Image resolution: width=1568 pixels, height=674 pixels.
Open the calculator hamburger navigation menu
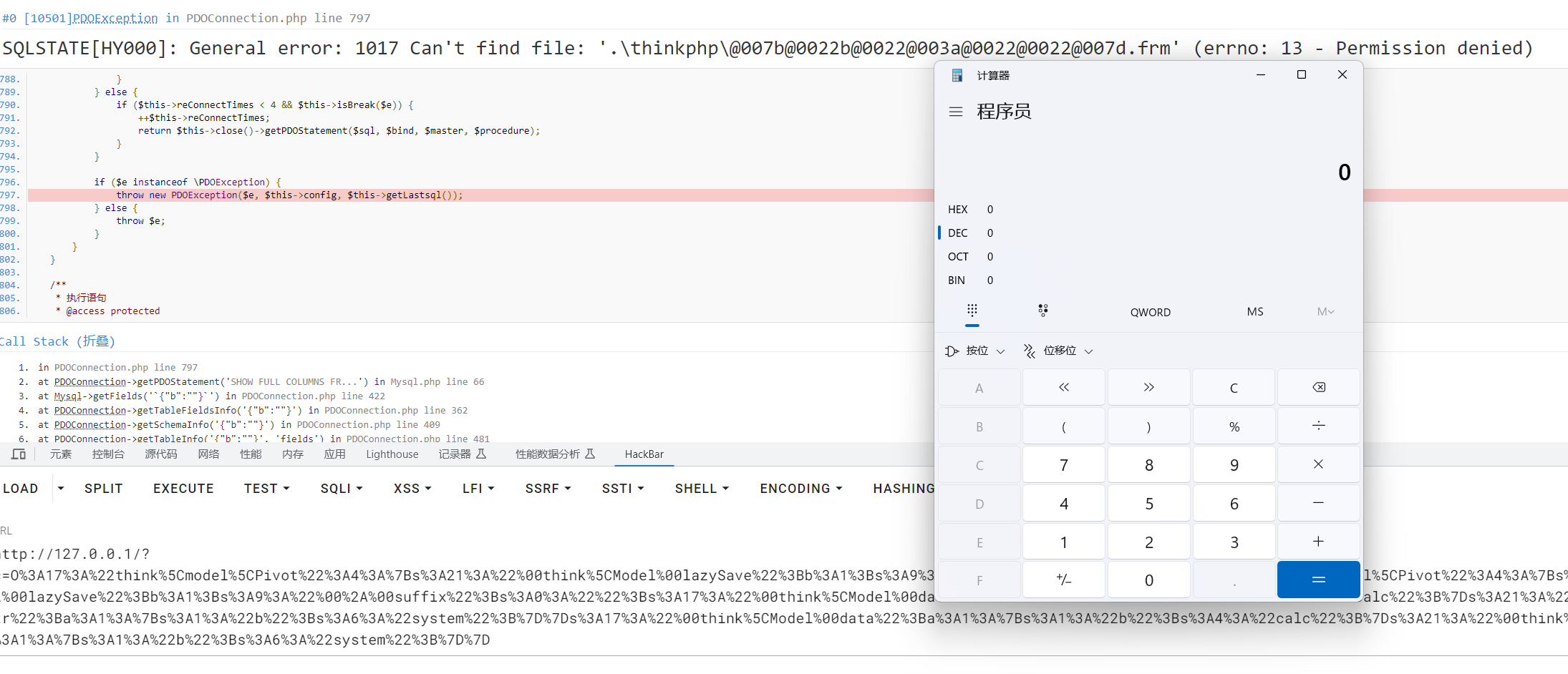pos(955,112)
